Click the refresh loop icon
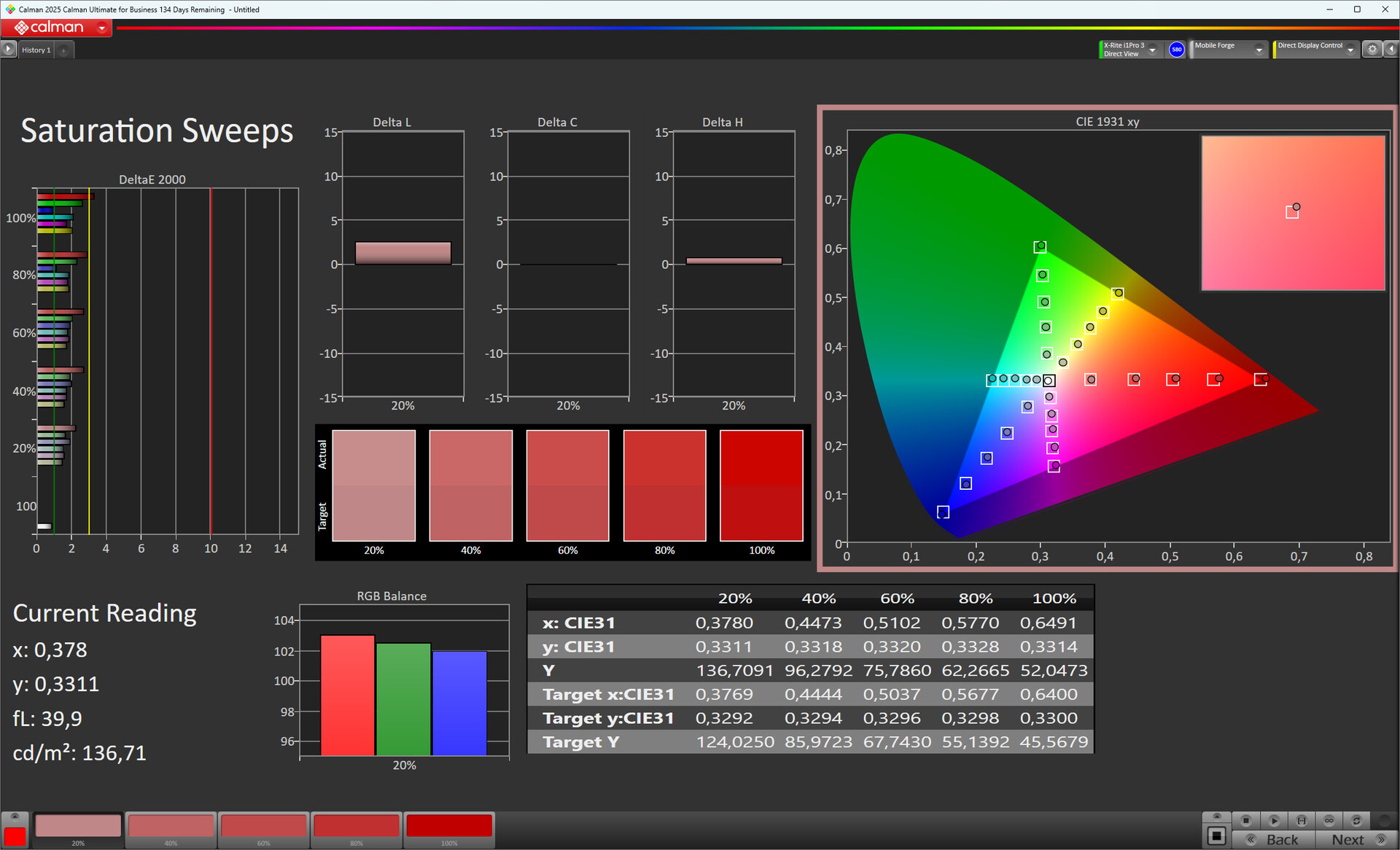 pos(1356,820)
